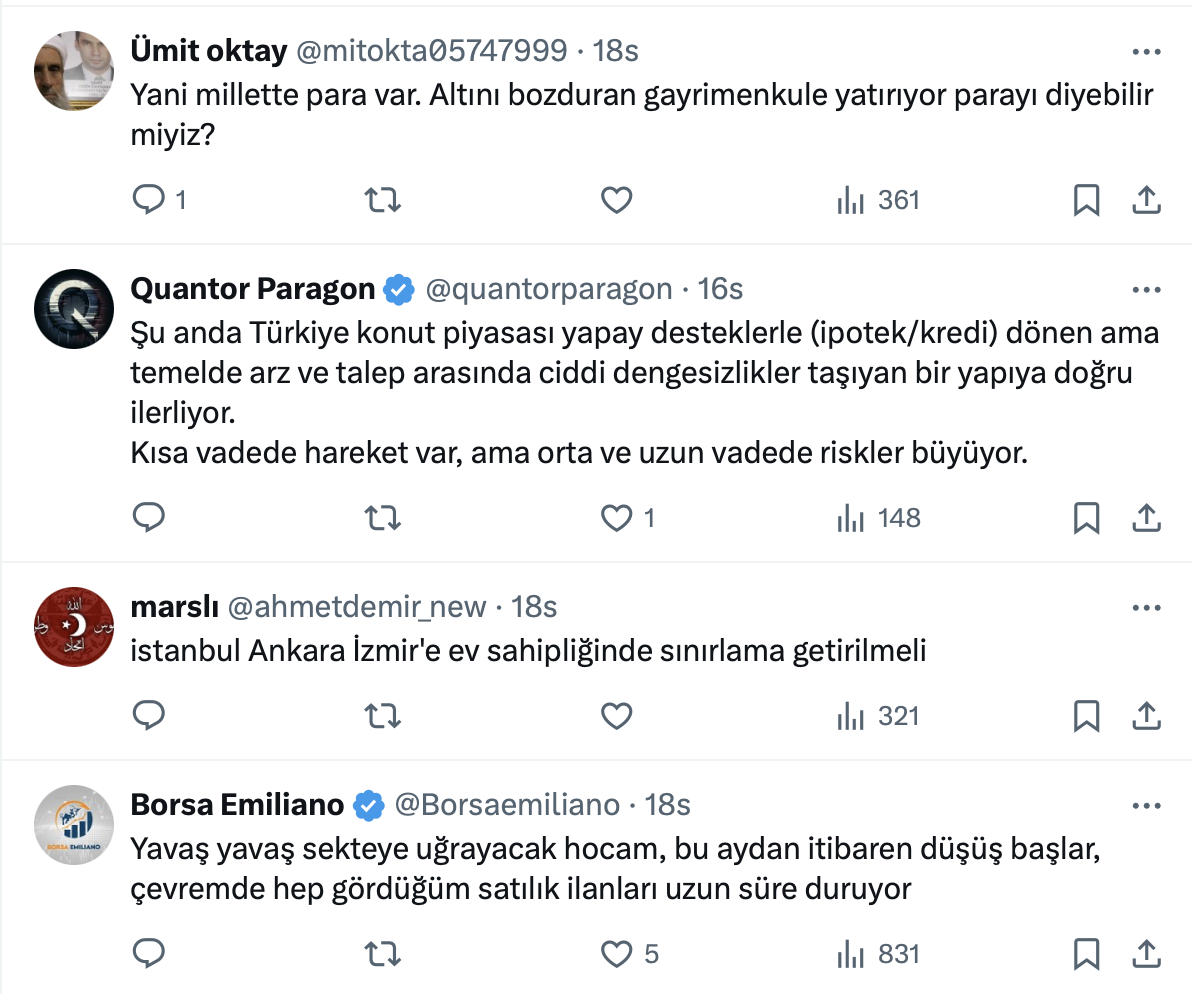Viewport: 1192px width, 994px height.
Task: Open more options on Quantor Paragon's tweet
Action: click(x=1146, y=290)
